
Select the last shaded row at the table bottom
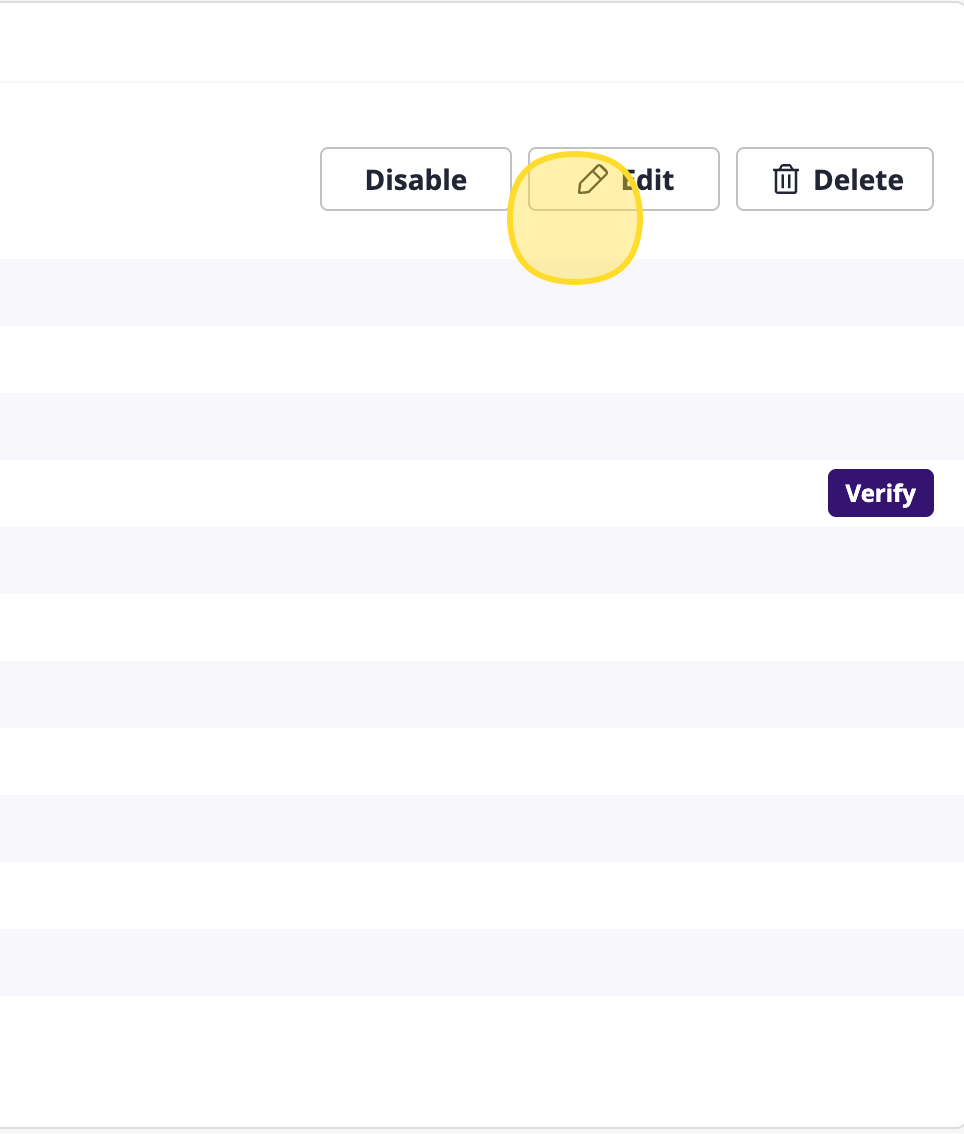point(400,962)
